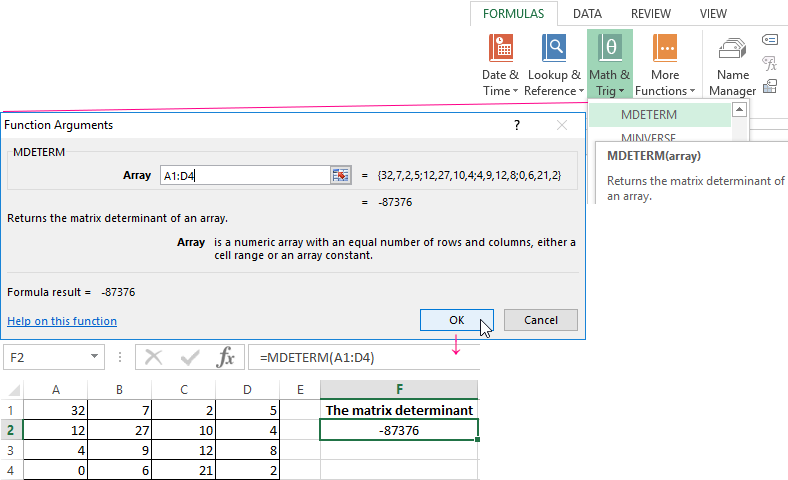
Task: Open the Help on this function link
Action: [x=62, y=321]
